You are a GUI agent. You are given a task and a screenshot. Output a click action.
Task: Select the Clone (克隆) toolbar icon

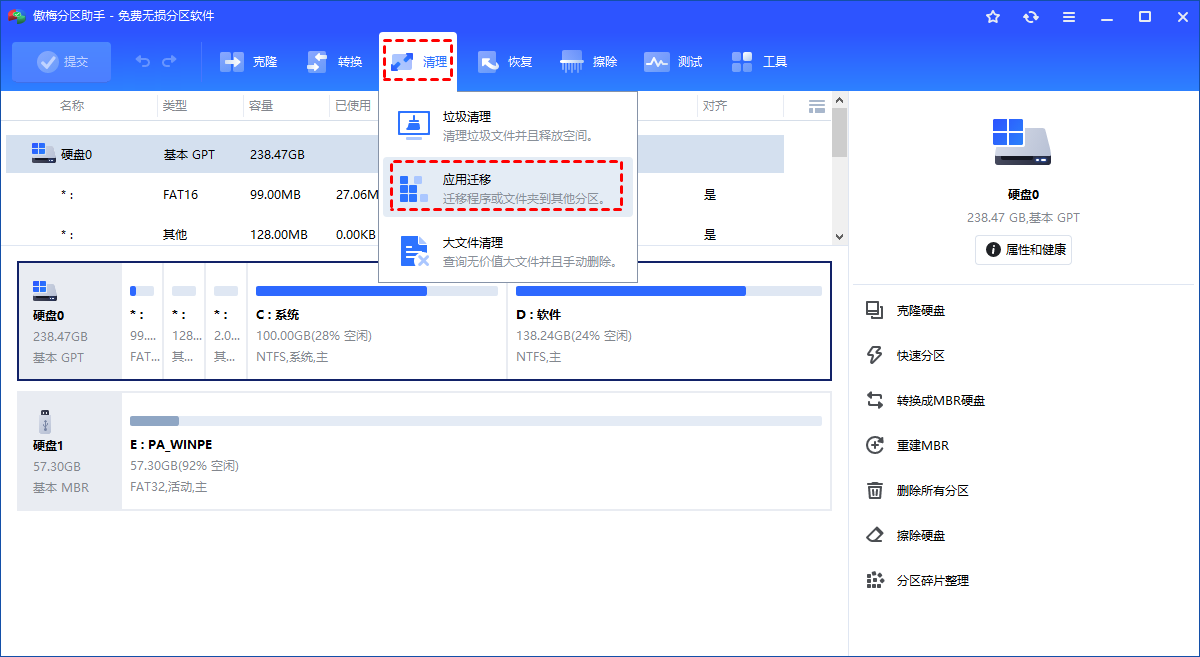(x=247, y=61)
